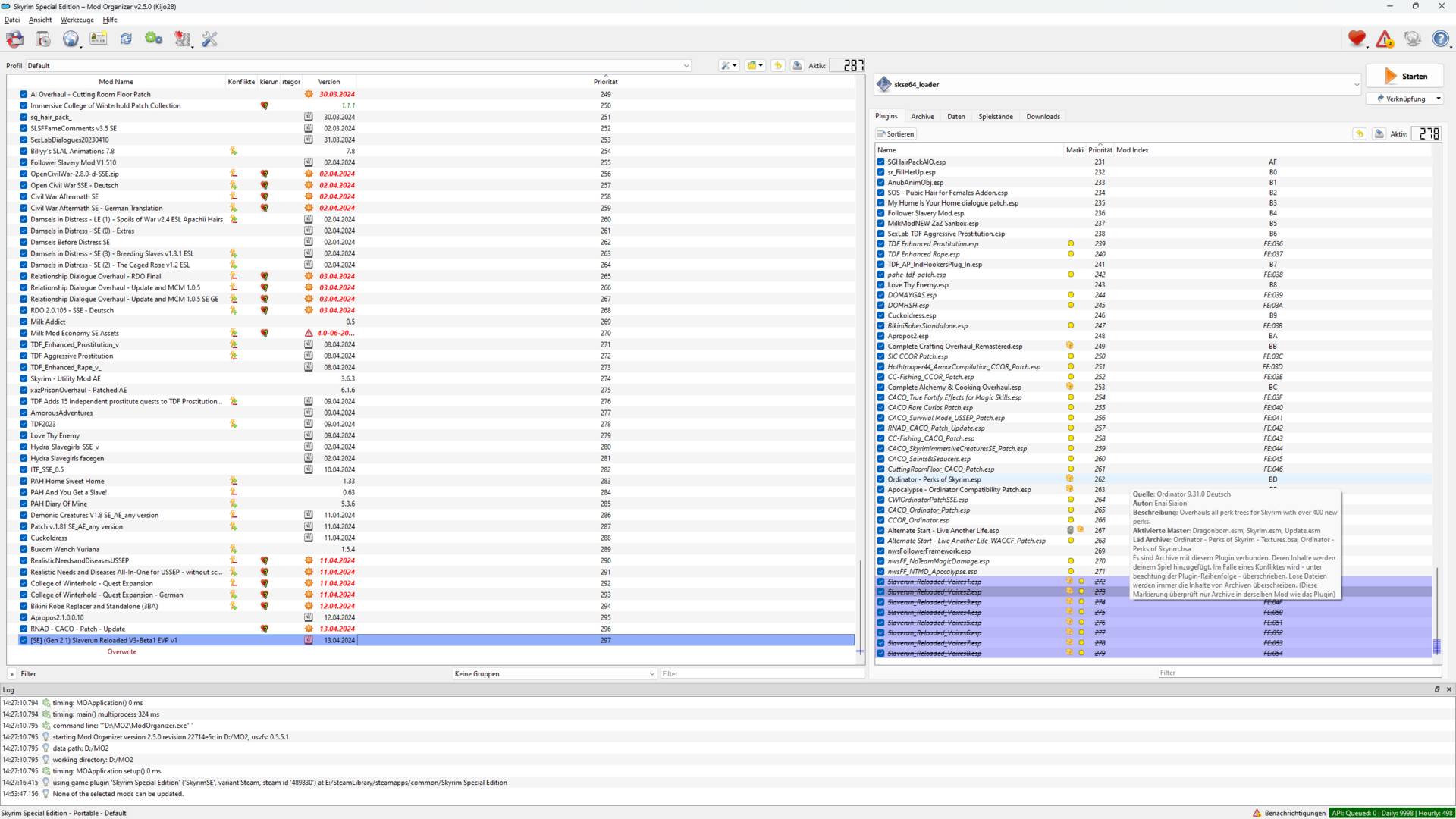Screen dimensions: 1456x819
Task: Click version warning triangle on Milk Mod Economy row
Action: click(x=309, y=333)
